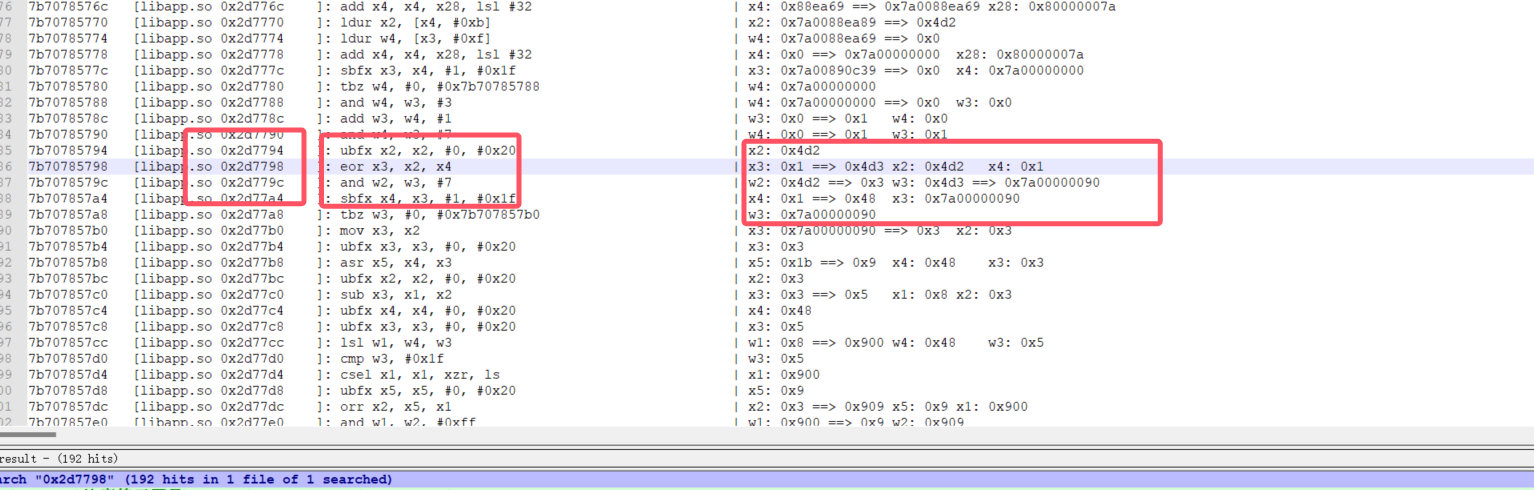Select 'sbfx x3, x4, #1, #0x1f' at 7b7078577c

click(x=428, y=70)
